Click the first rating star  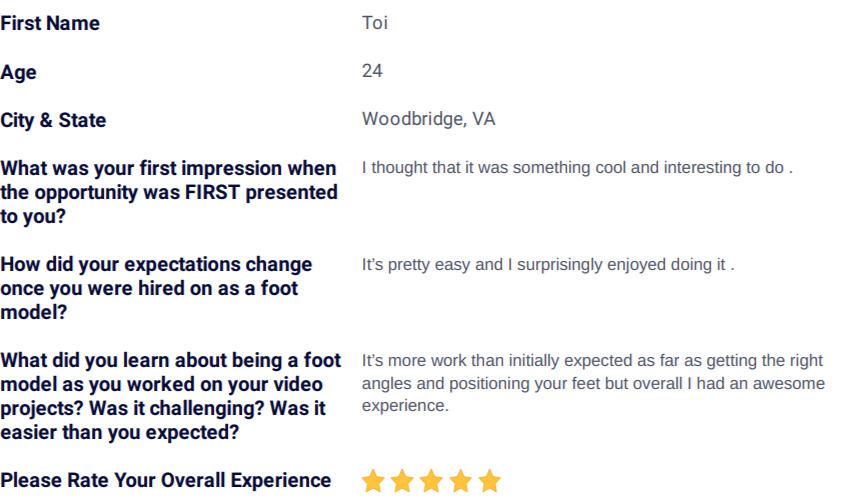pyautogui.click(x=373, y=481)
